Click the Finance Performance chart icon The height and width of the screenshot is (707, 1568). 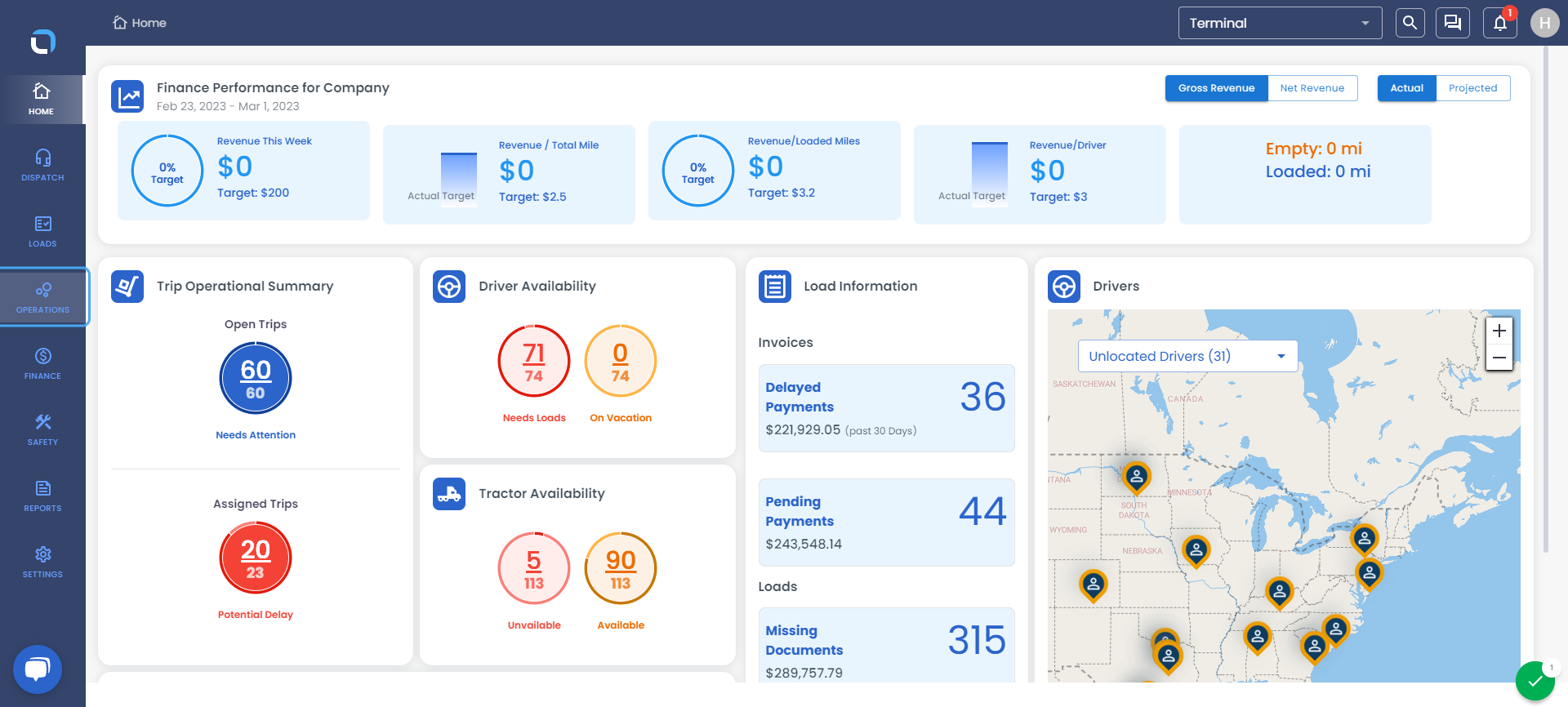click(127, 96)
